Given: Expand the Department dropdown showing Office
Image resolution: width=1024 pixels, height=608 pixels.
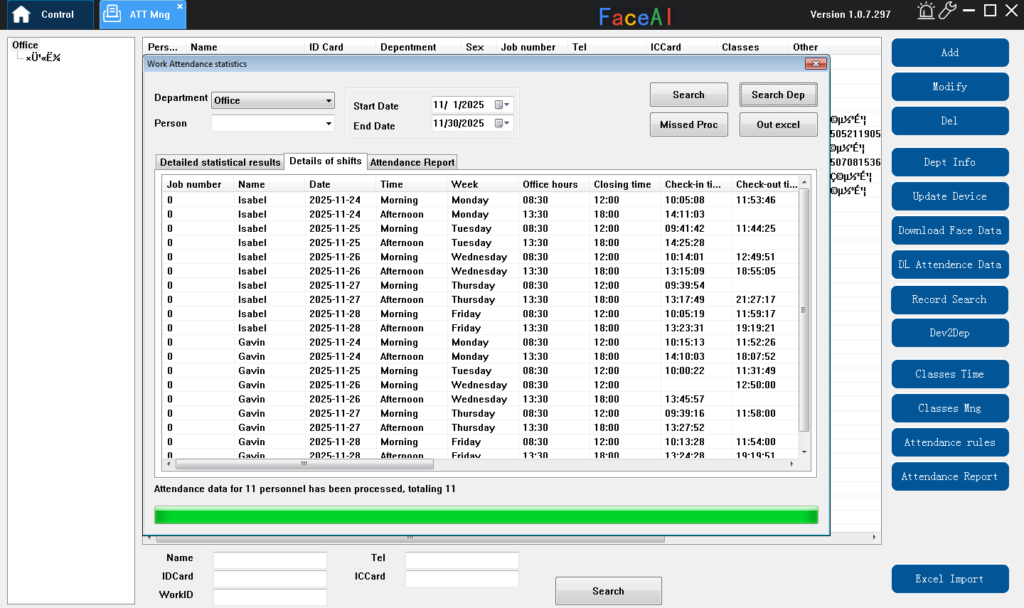Looking at the screenshot, I should (x=328, y=101).
